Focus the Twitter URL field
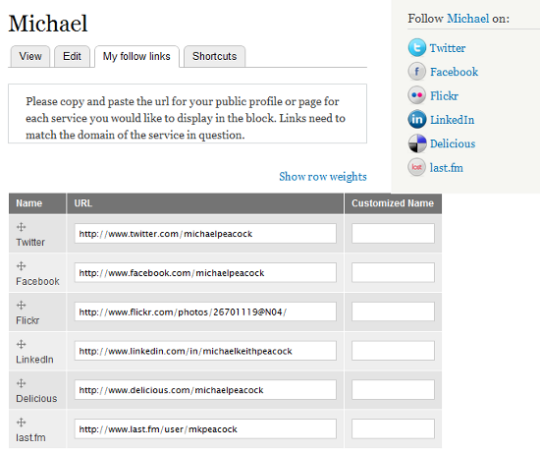This screenshot has width=540, height=453. [205, 234]
